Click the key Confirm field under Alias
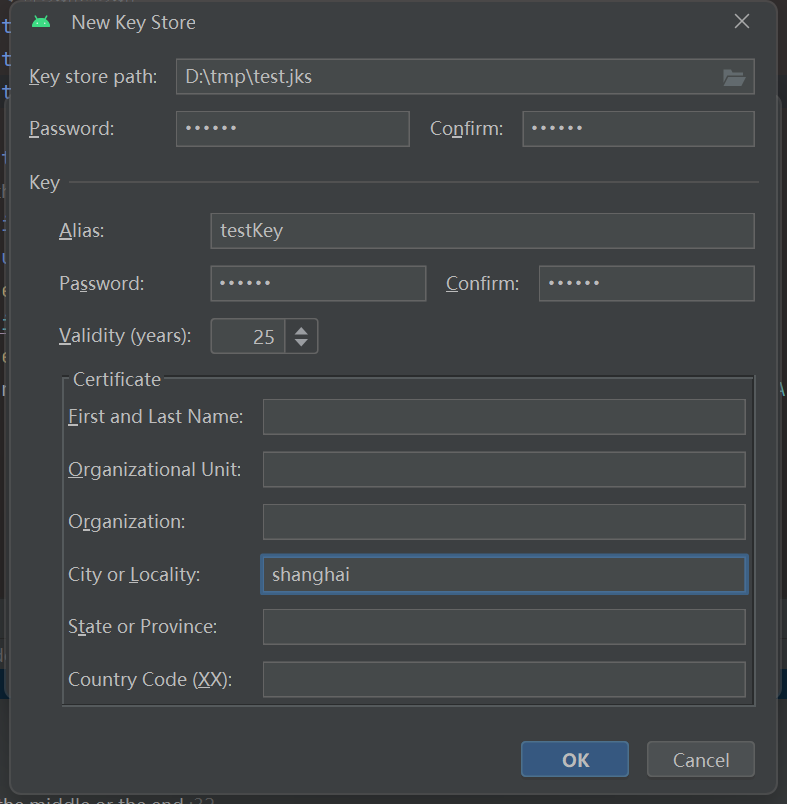 [x=646, y=284]
